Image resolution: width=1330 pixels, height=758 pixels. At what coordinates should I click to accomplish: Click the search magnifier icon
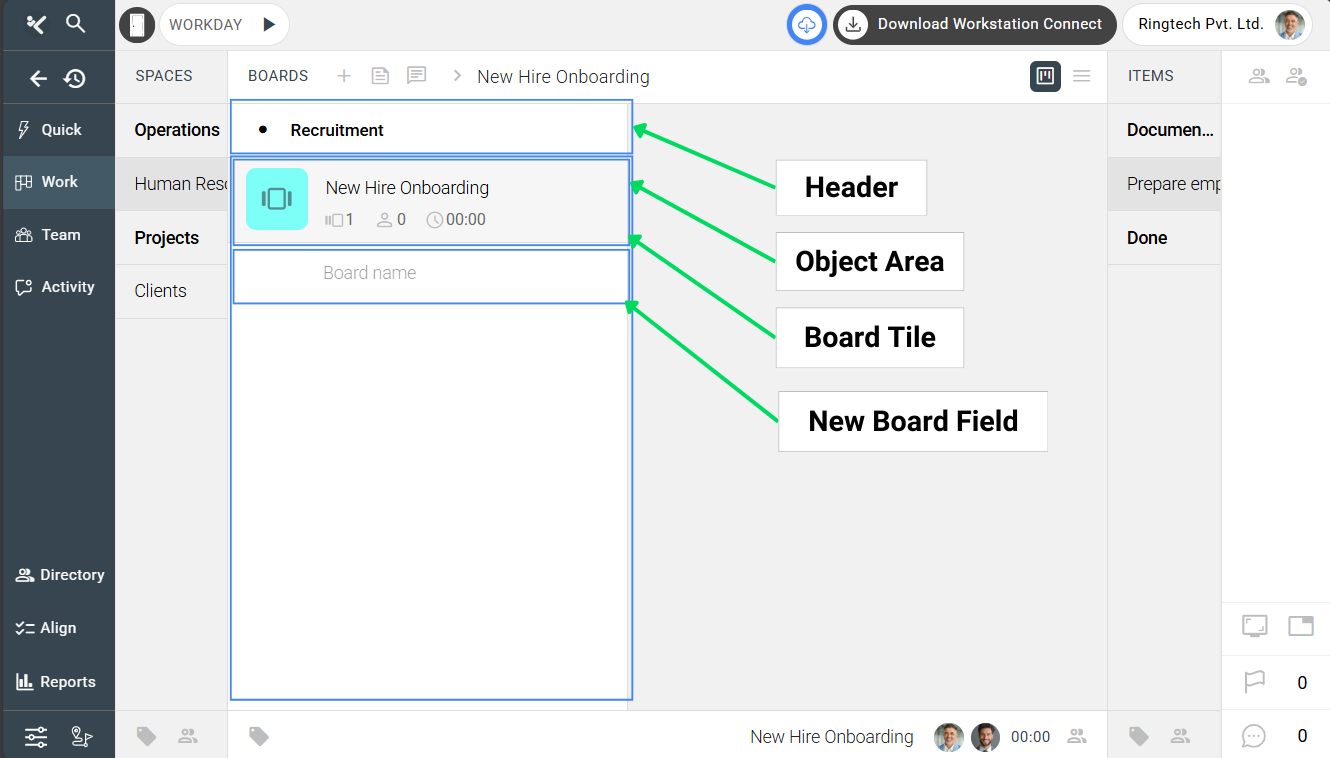75,23
